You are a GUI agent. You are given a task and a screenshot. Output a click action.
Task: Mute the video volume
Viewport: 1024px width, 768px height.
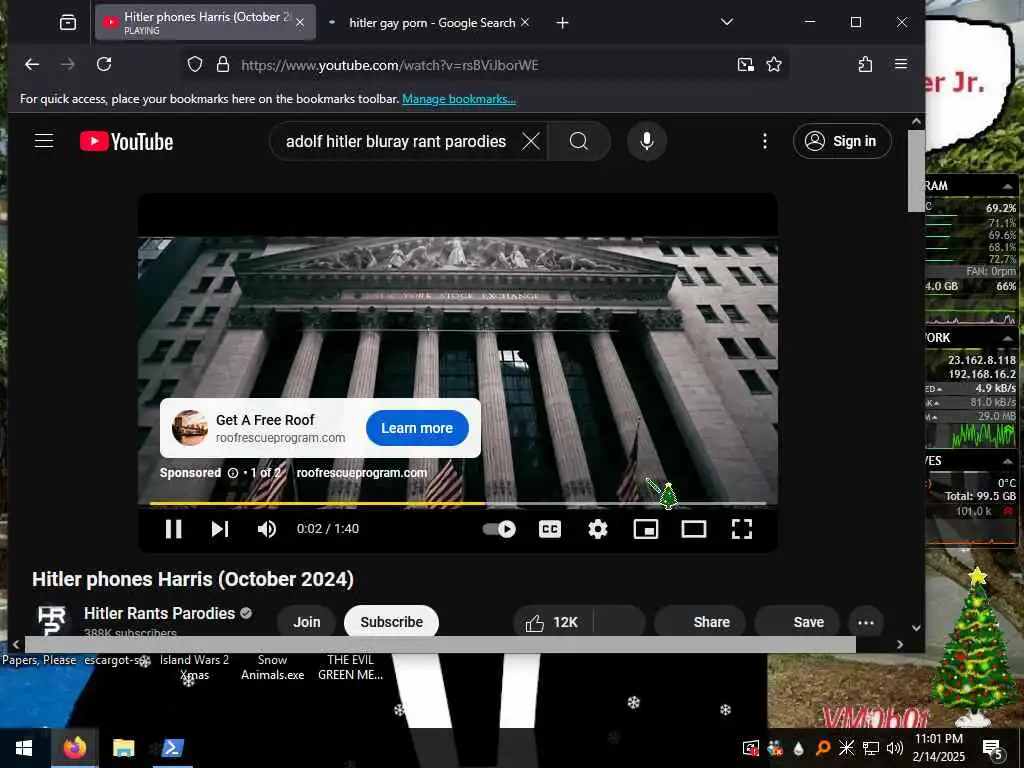(266, 529)
